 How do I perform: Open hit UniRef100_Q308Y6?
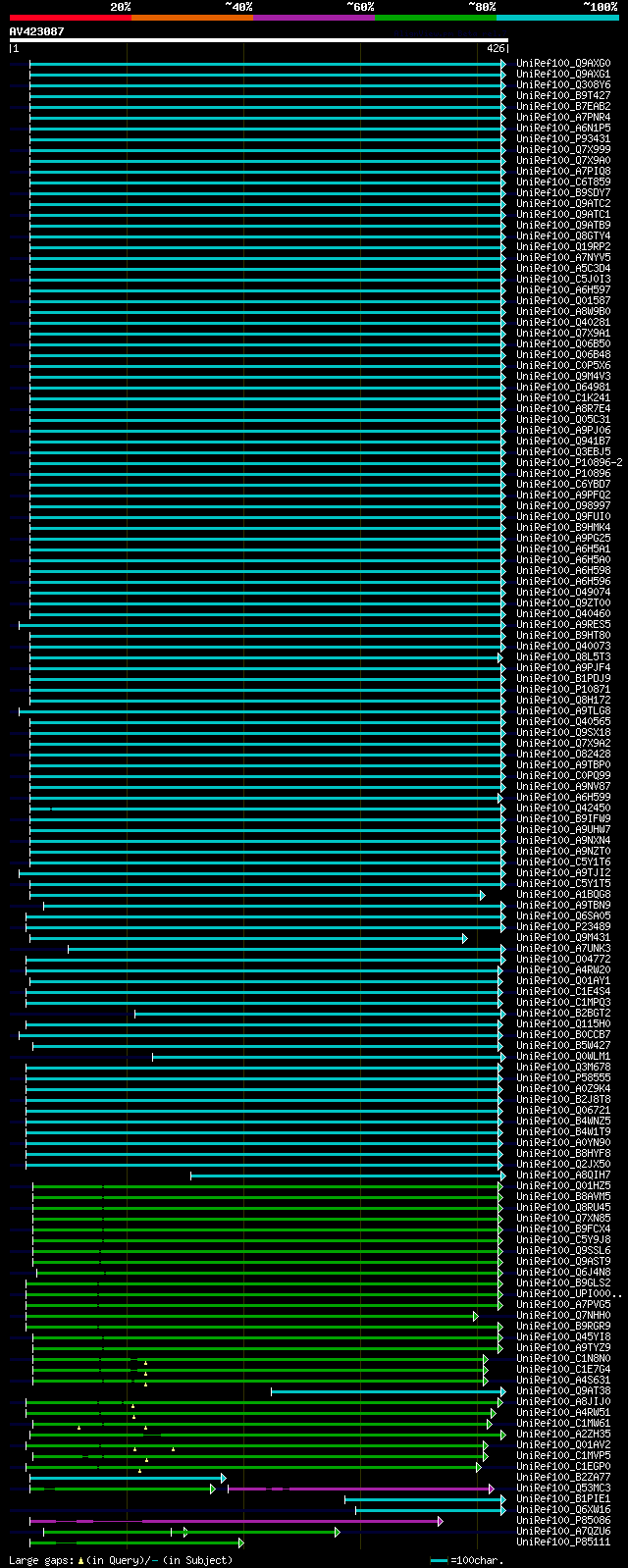click(x=563, y=85)
